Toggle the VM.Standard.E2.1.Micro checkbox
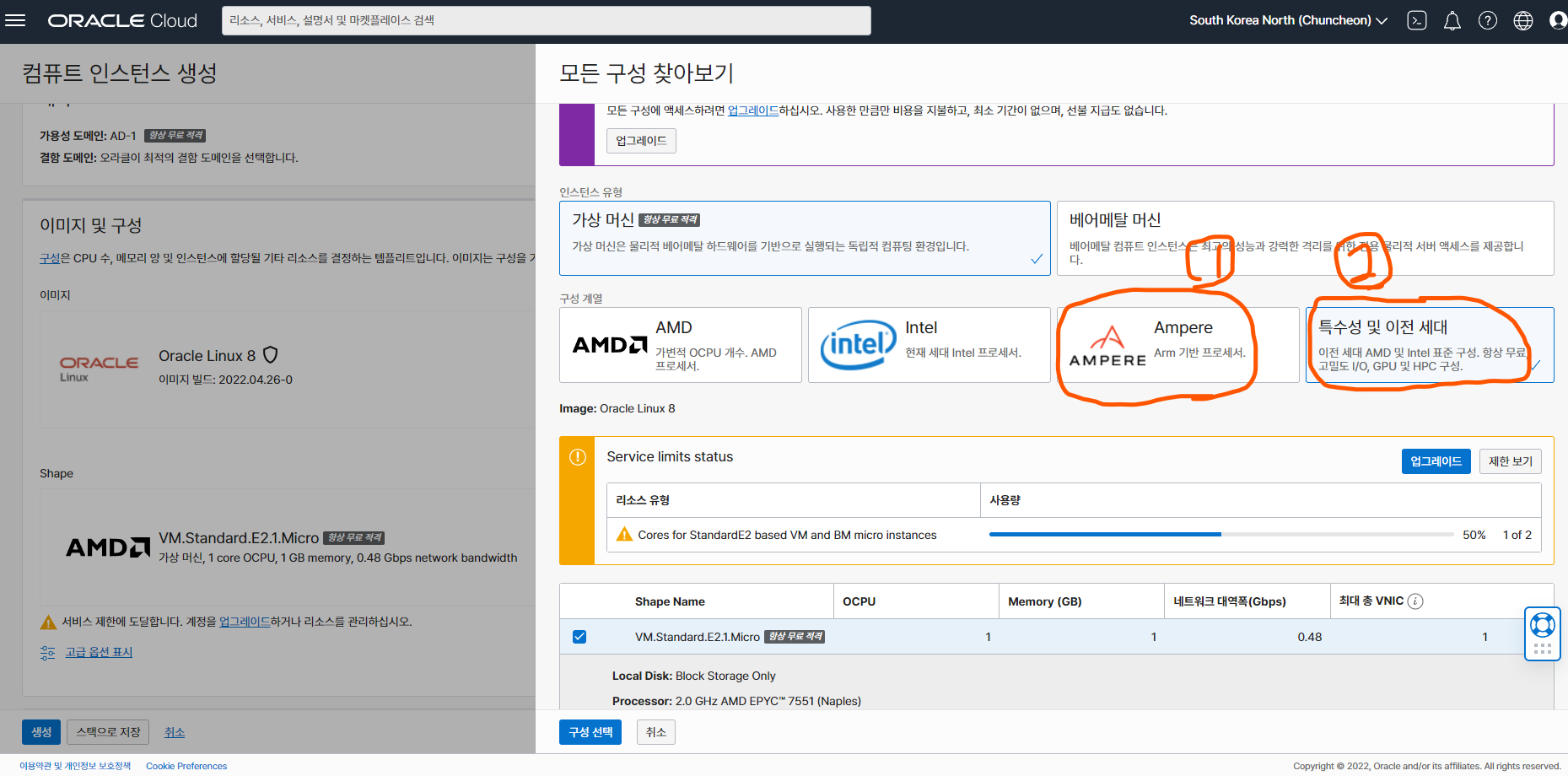This screenshot has height=776, width=1568. pos(579,637)
